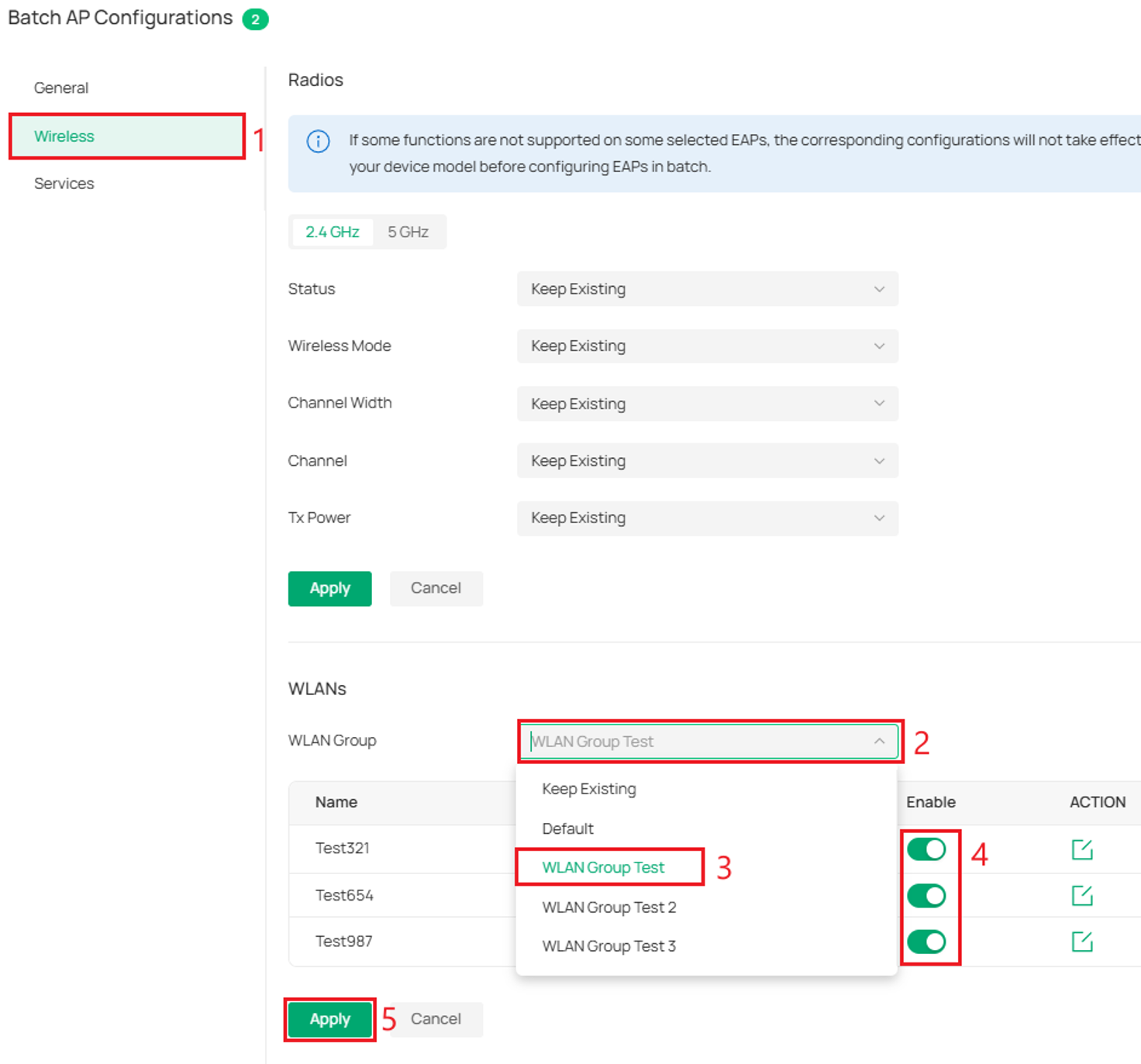Collapse the WLAN Group dropdown
This screenshot has width=1141, height=1064.
tap(708, 741)
